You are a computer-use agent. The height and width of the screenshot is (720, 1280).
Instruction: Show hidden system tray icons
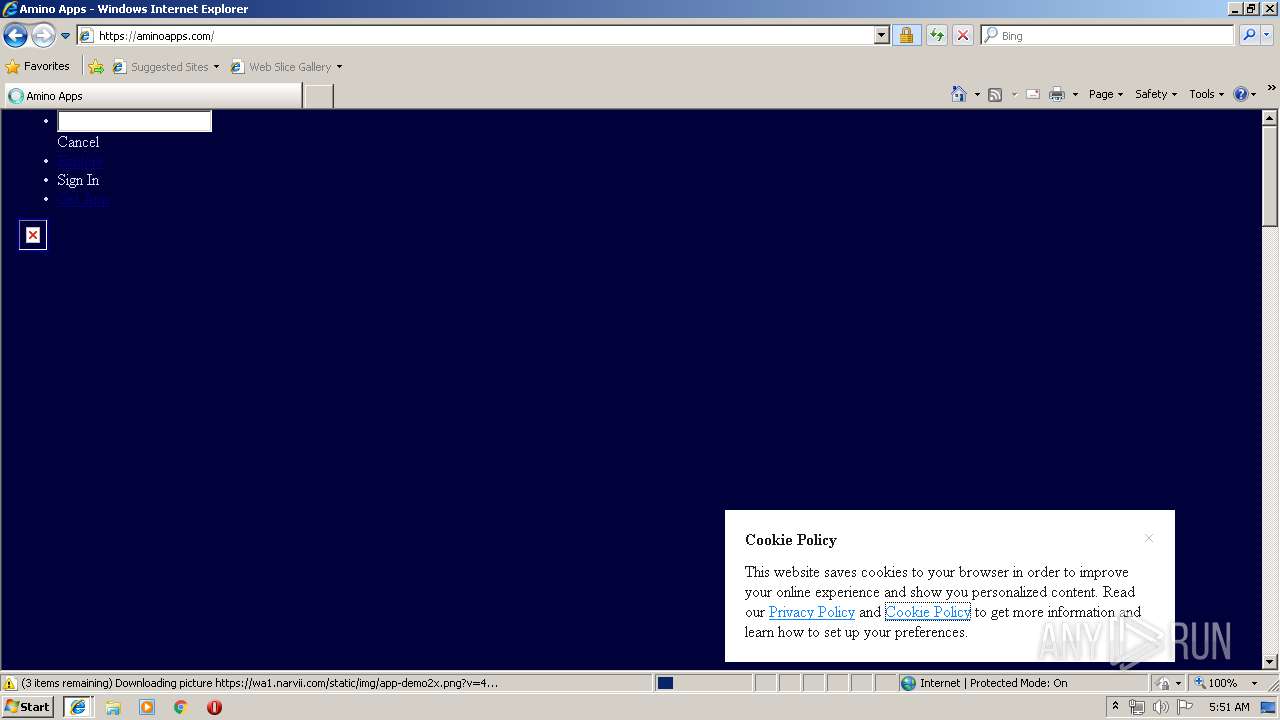click(1116, 707)
